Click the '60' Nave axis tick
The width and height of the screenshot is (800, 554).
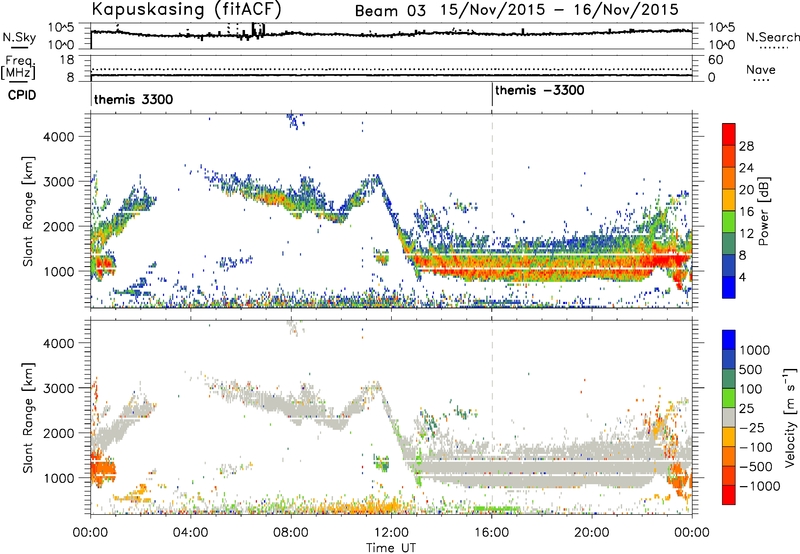pos(715,60)
